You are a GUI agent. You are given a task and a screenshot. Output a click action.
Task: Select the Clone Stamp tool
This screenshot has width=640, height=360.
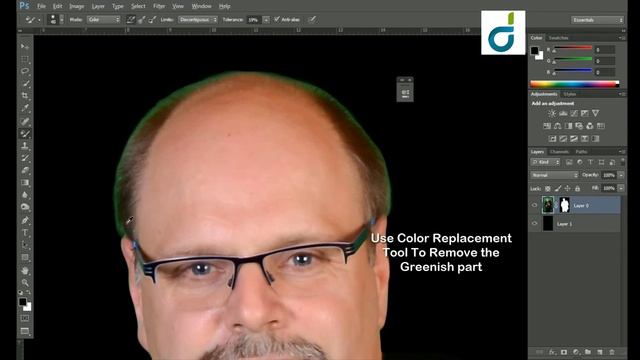click(24, 146)
